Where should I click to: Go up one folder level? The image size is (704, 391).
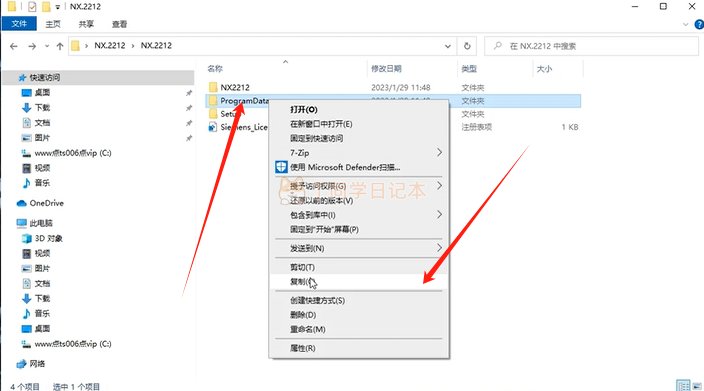click(x=60, y=46)
